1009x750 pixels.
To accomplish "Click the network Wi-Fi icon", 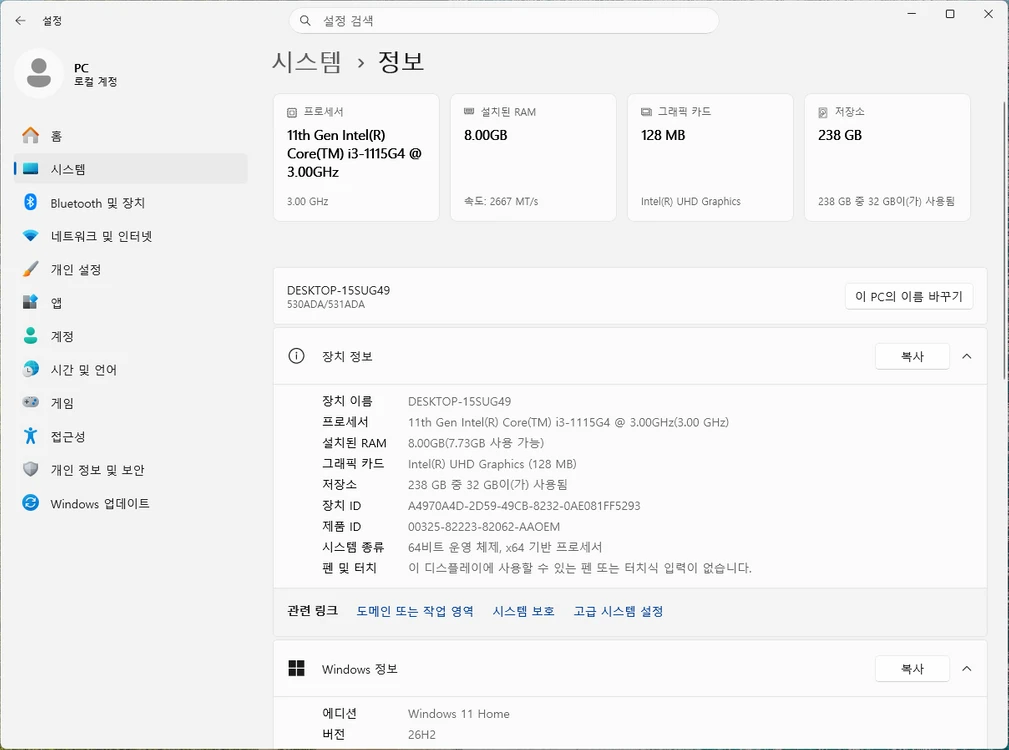I will point(30,236).
